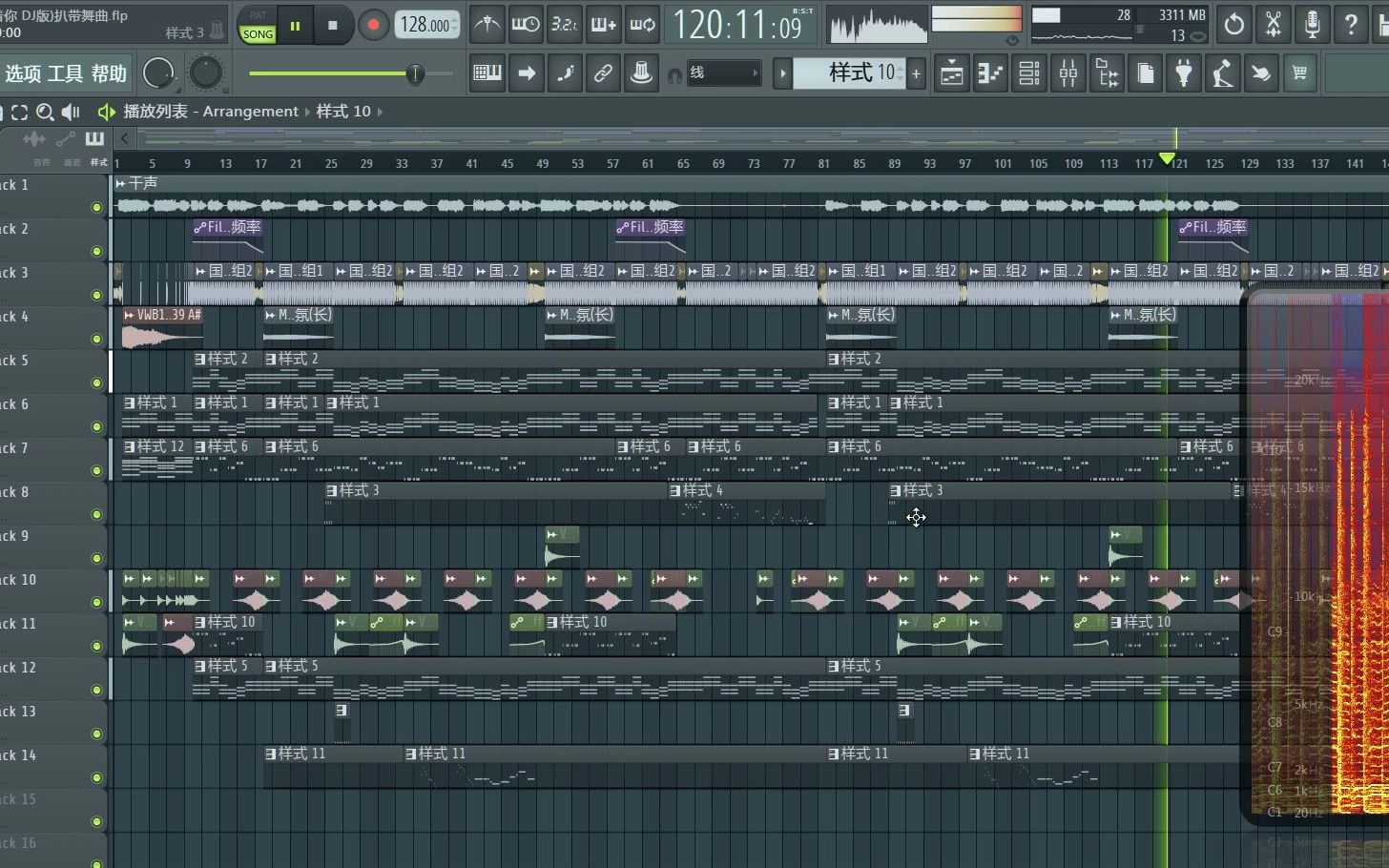Open the plugin picker plug icon
Image resolution: width=1389 pixels, height=868 pixels.
point(1184,73)
